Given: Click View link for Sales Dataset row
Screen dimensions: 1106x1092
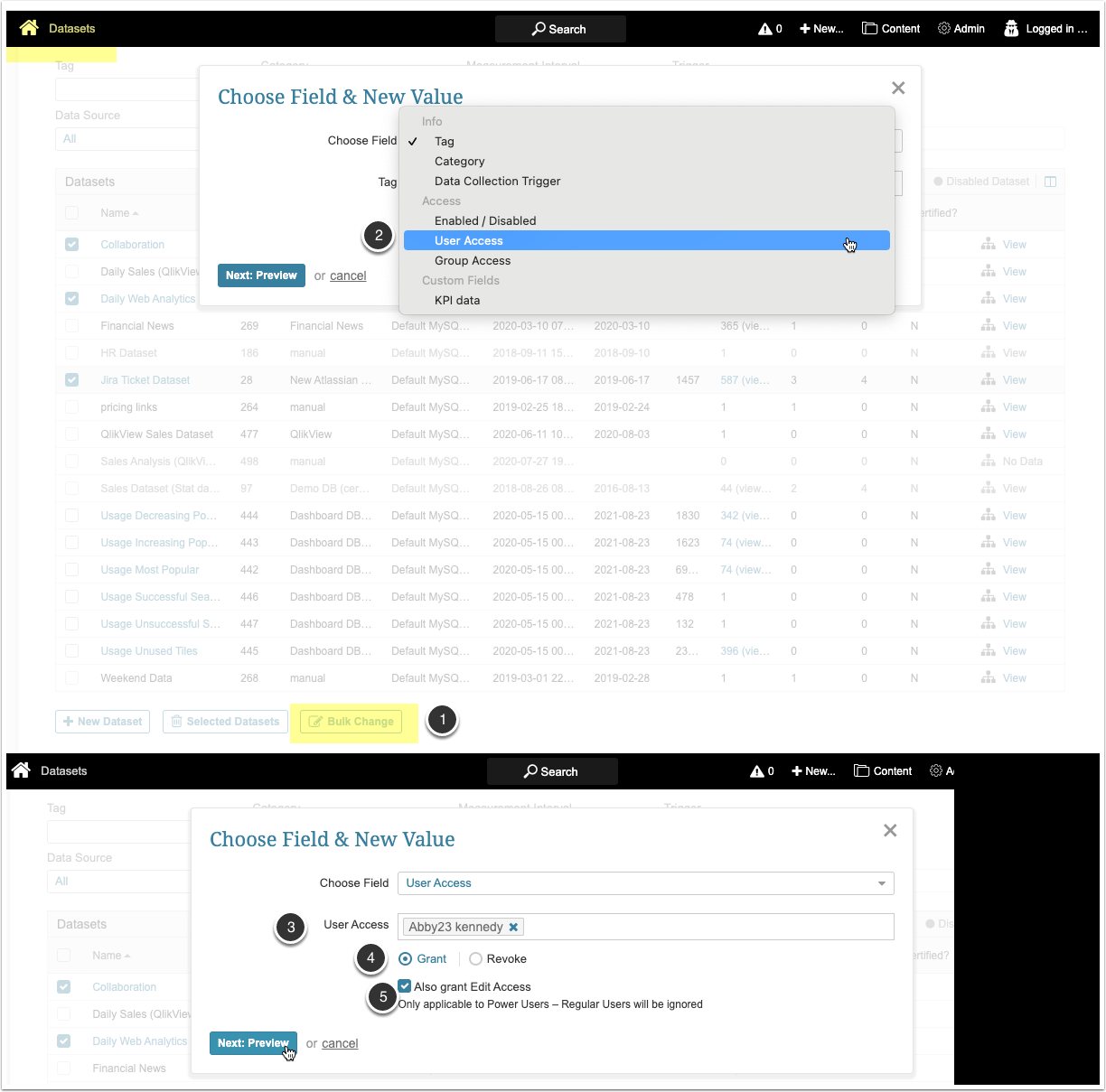Looking at the screenshot, I should 1015,488.
